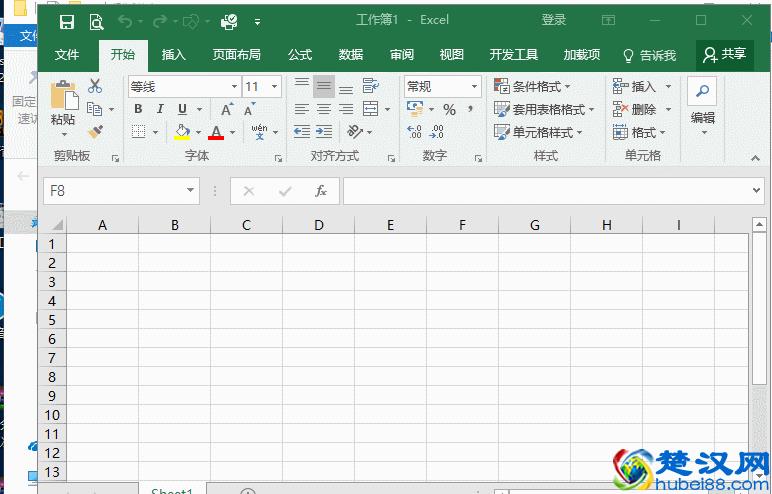Open the number format dropdown (常规)
Viewport: 772px width, 494px height.
[x=474, y=87]
